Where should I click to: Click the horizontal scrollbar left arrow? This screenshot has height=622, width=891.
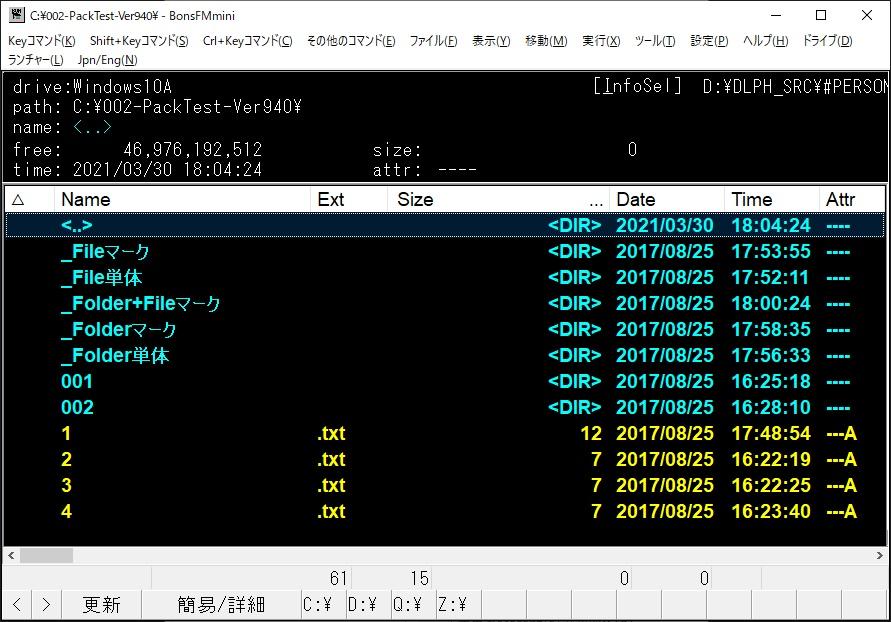pyautogui.click(x=12, y=555)
